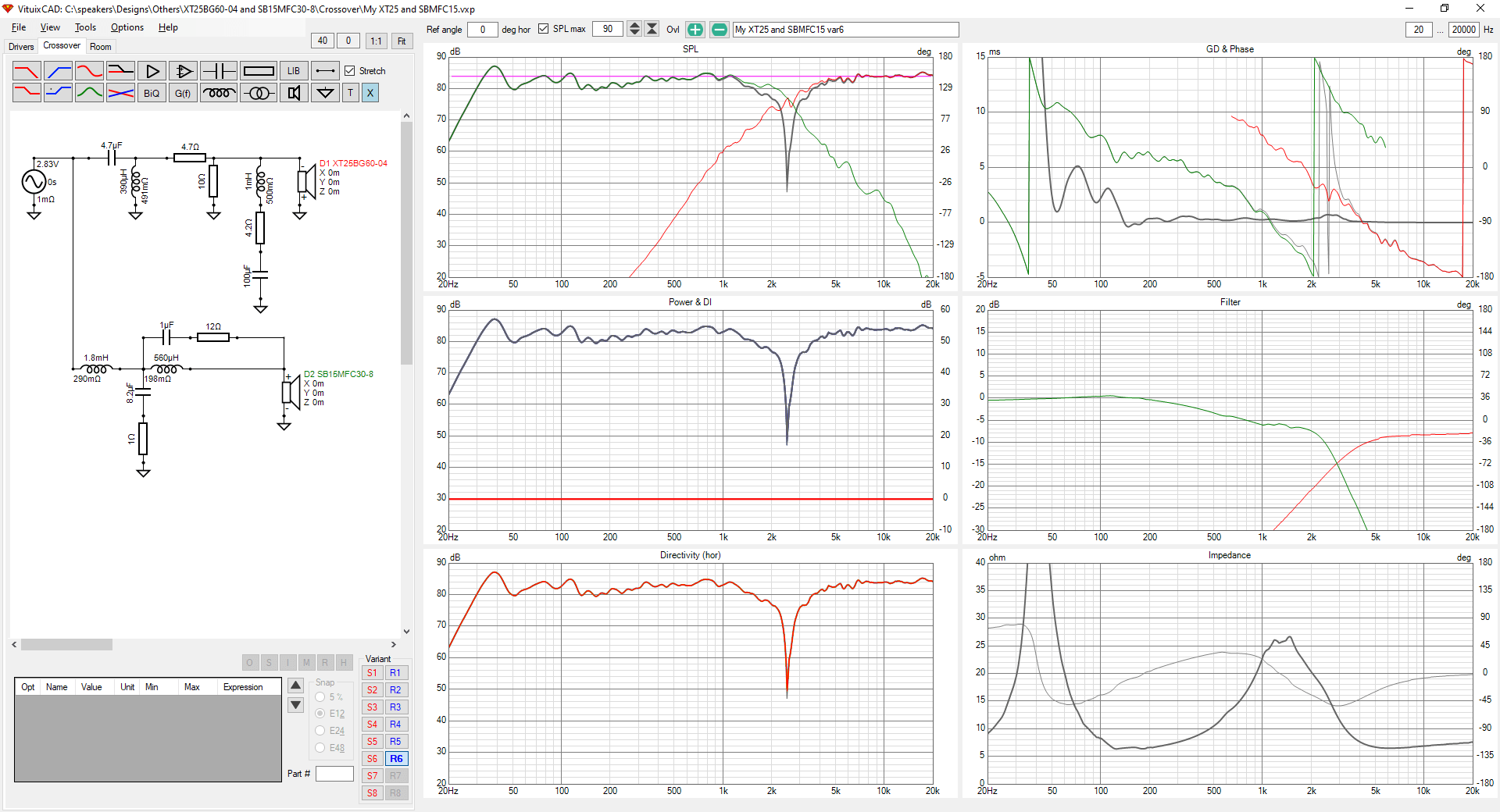Select the ground symbol tool
This screenshot has height=812, width=1500.
(x=325, y=93)
